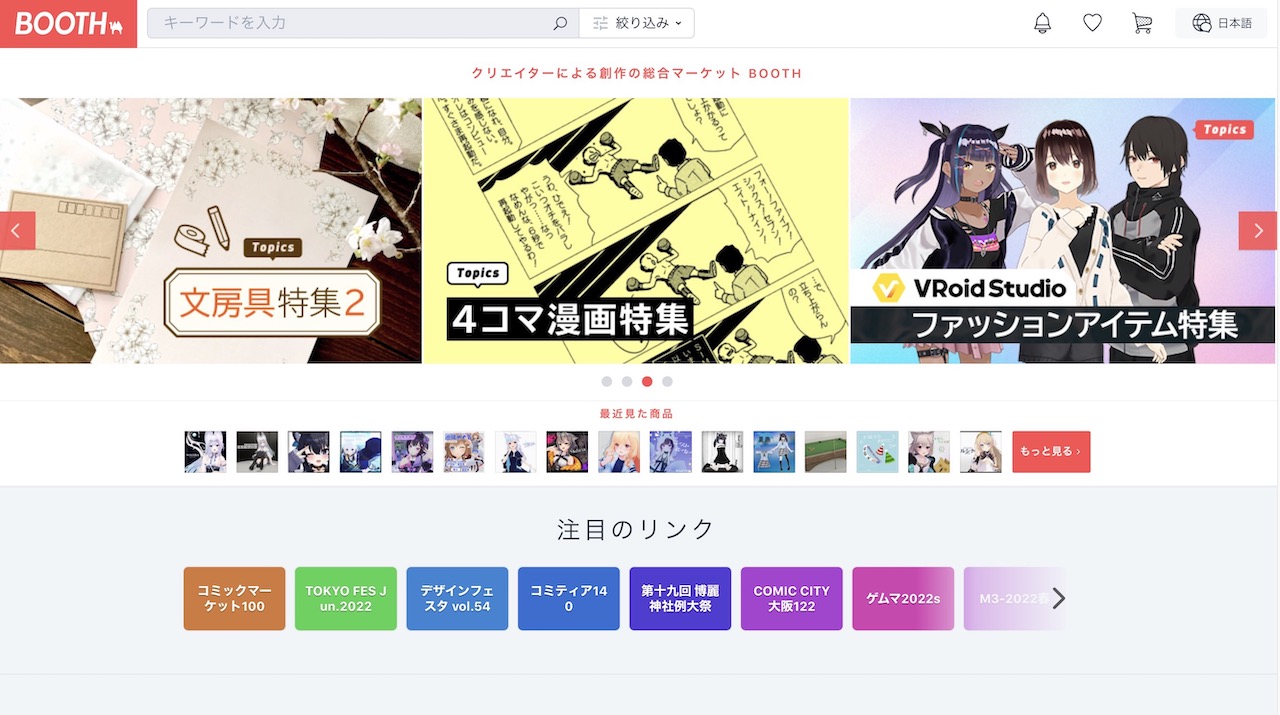This screenshot has width=1280, height=715.
Task: Click the もっと見る button
Action: pos(1050,452)
